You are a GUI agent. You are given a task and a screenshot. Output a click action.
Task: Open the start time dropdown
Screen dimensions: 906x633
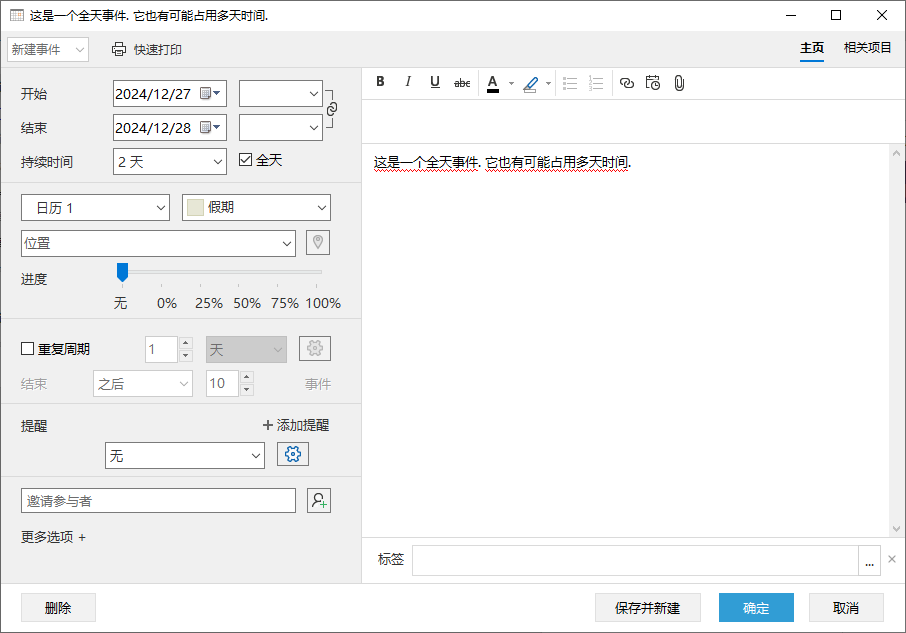pos(314,94)
